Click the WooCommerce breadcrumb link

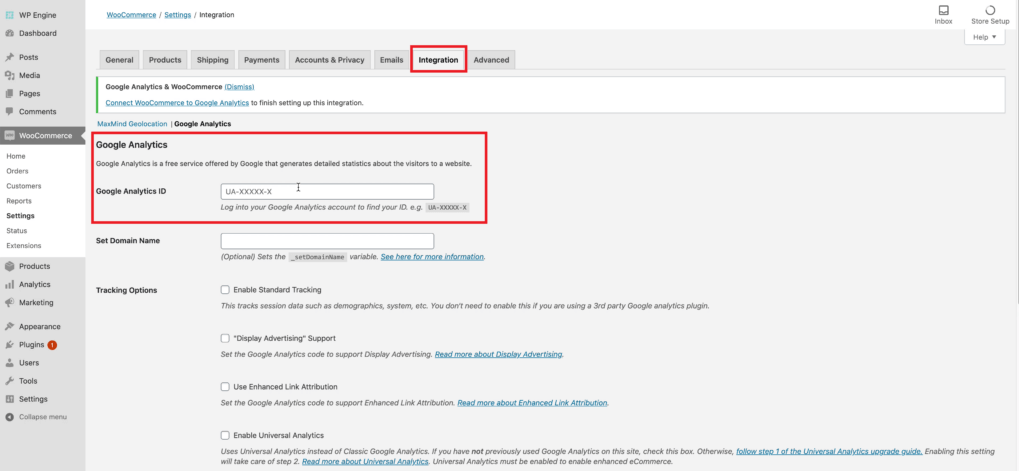coord(132,14)
